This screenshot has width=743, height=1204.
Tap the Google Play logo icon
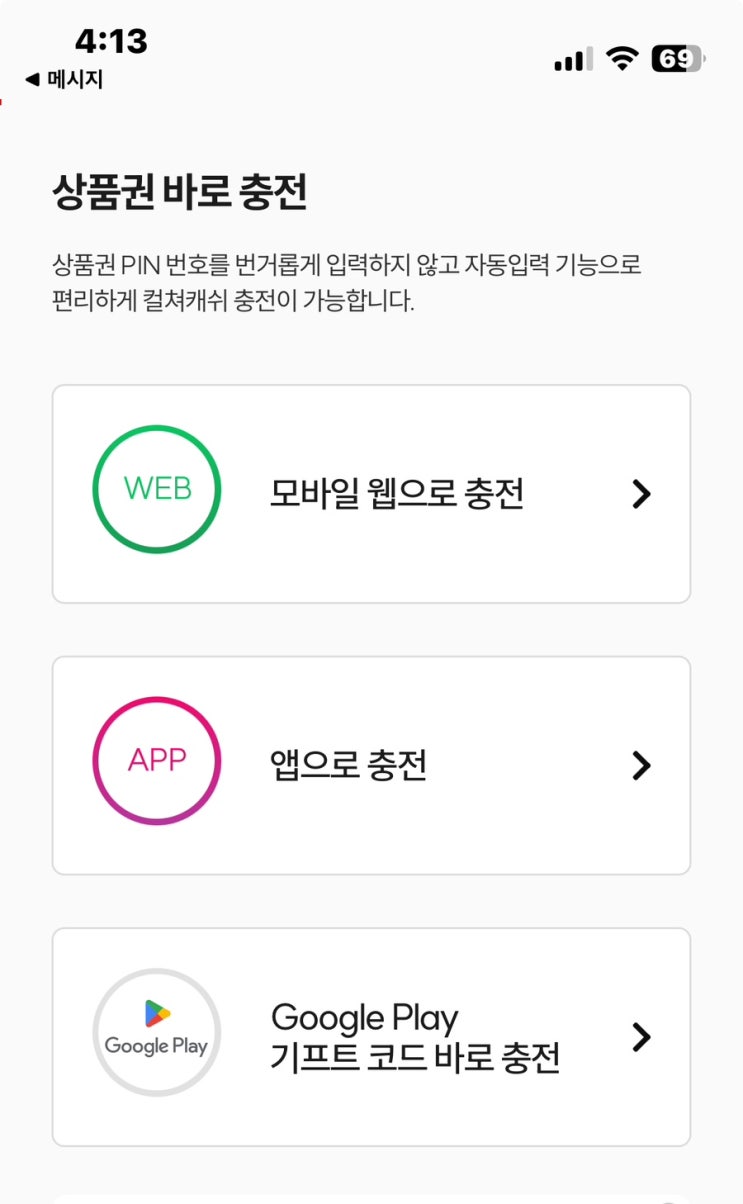(157, 1033)
